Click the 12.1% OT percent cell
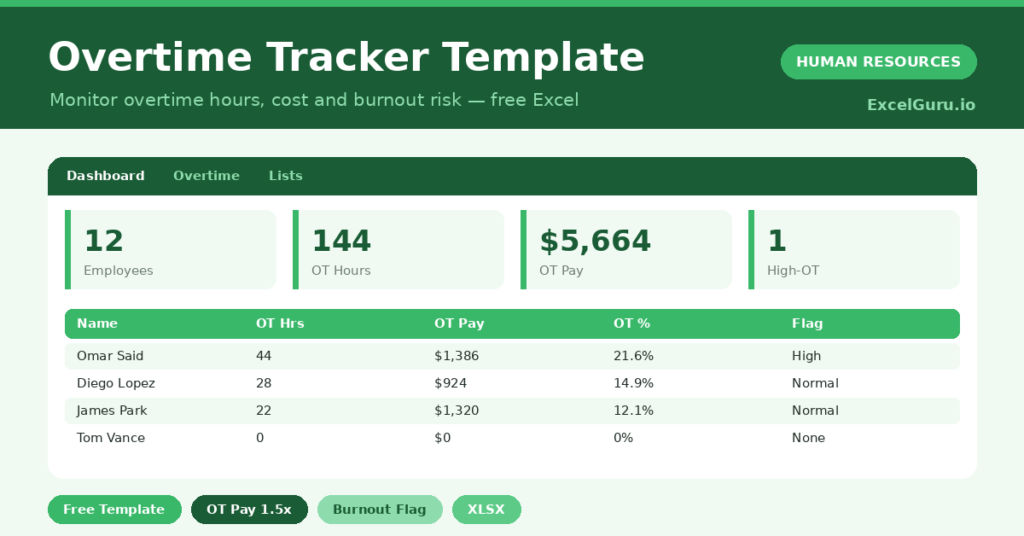 [633, 411]
